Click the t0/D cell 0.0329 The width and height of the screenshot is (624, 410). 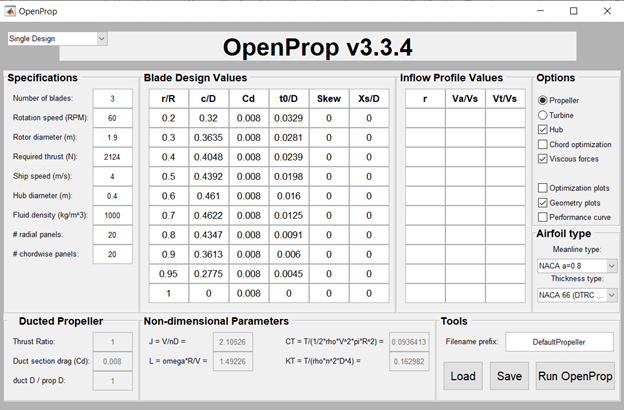tap(289, 118)
